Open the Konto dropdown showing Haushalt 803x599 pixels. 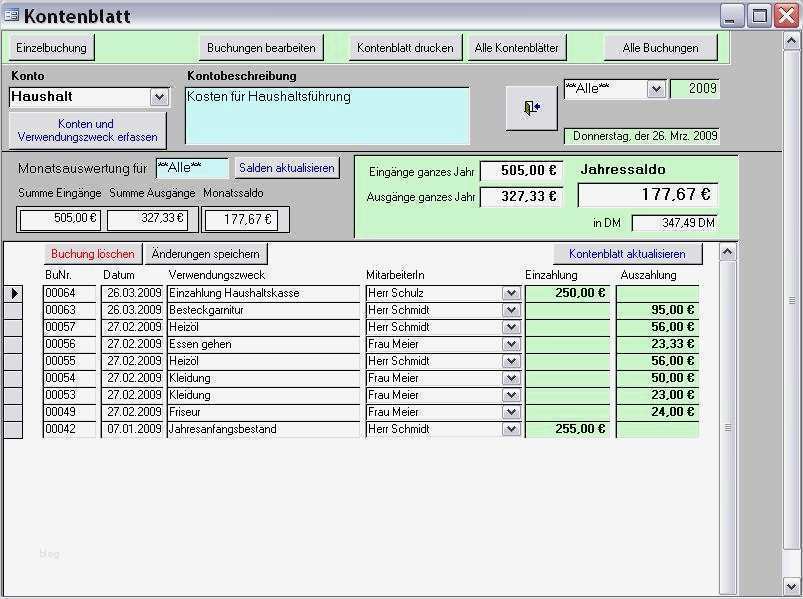(160, 97)
